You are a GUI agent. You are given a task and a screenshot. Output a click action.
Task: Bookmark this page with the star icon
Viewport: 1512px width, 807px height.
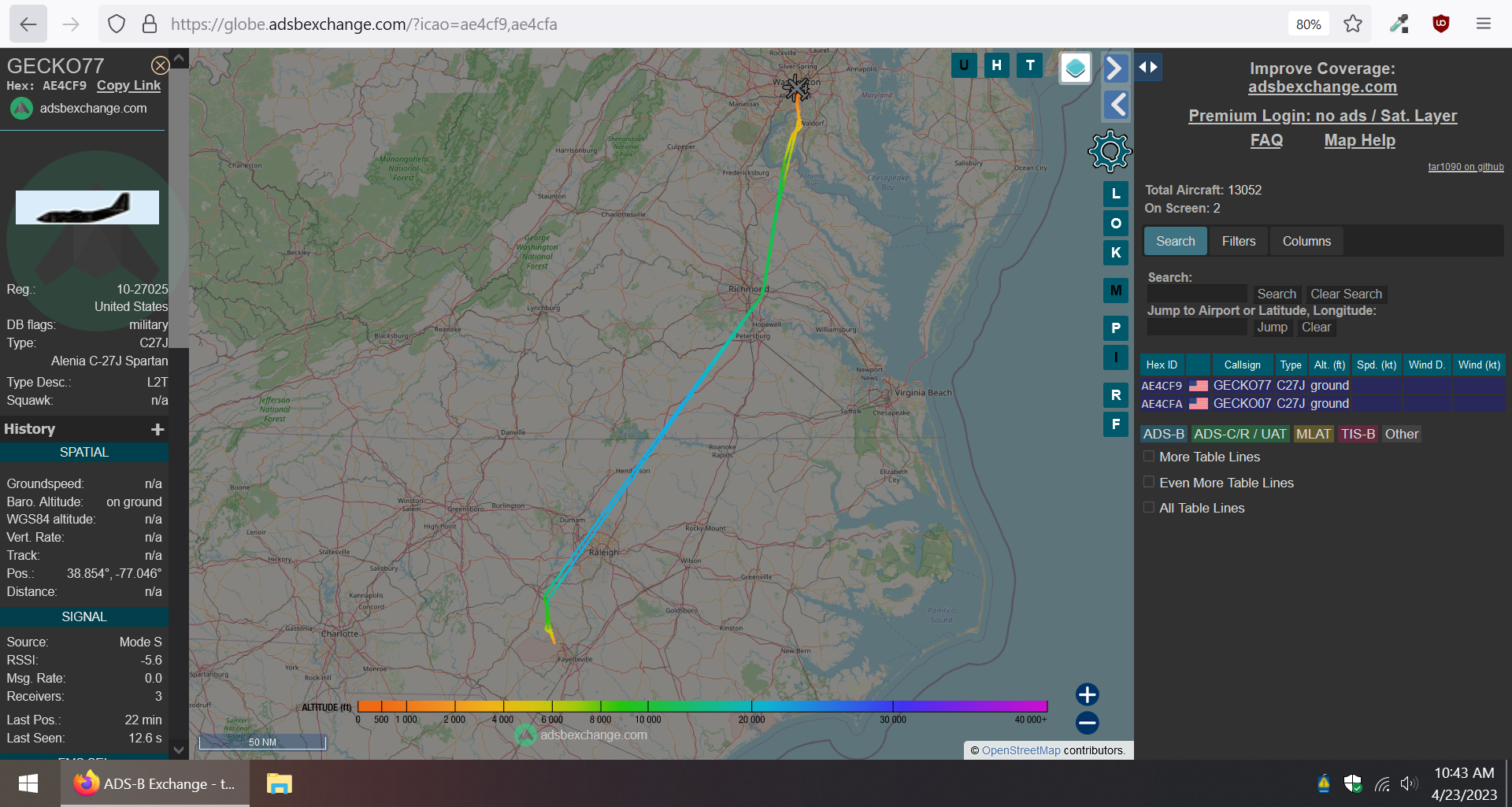pyautogui.click(x=1353, y=24)
